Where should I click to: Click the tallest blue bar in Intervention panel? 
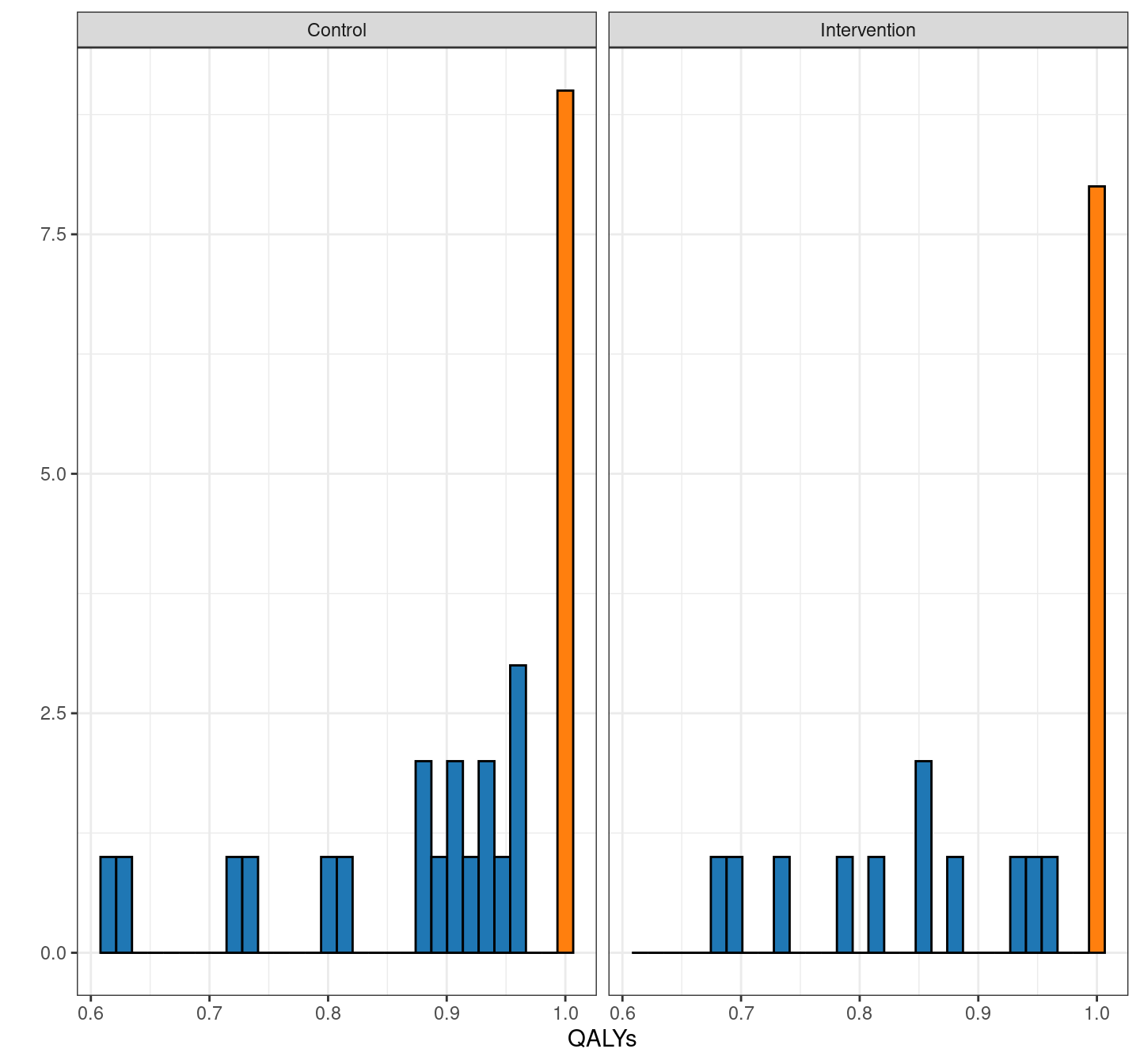923,857
